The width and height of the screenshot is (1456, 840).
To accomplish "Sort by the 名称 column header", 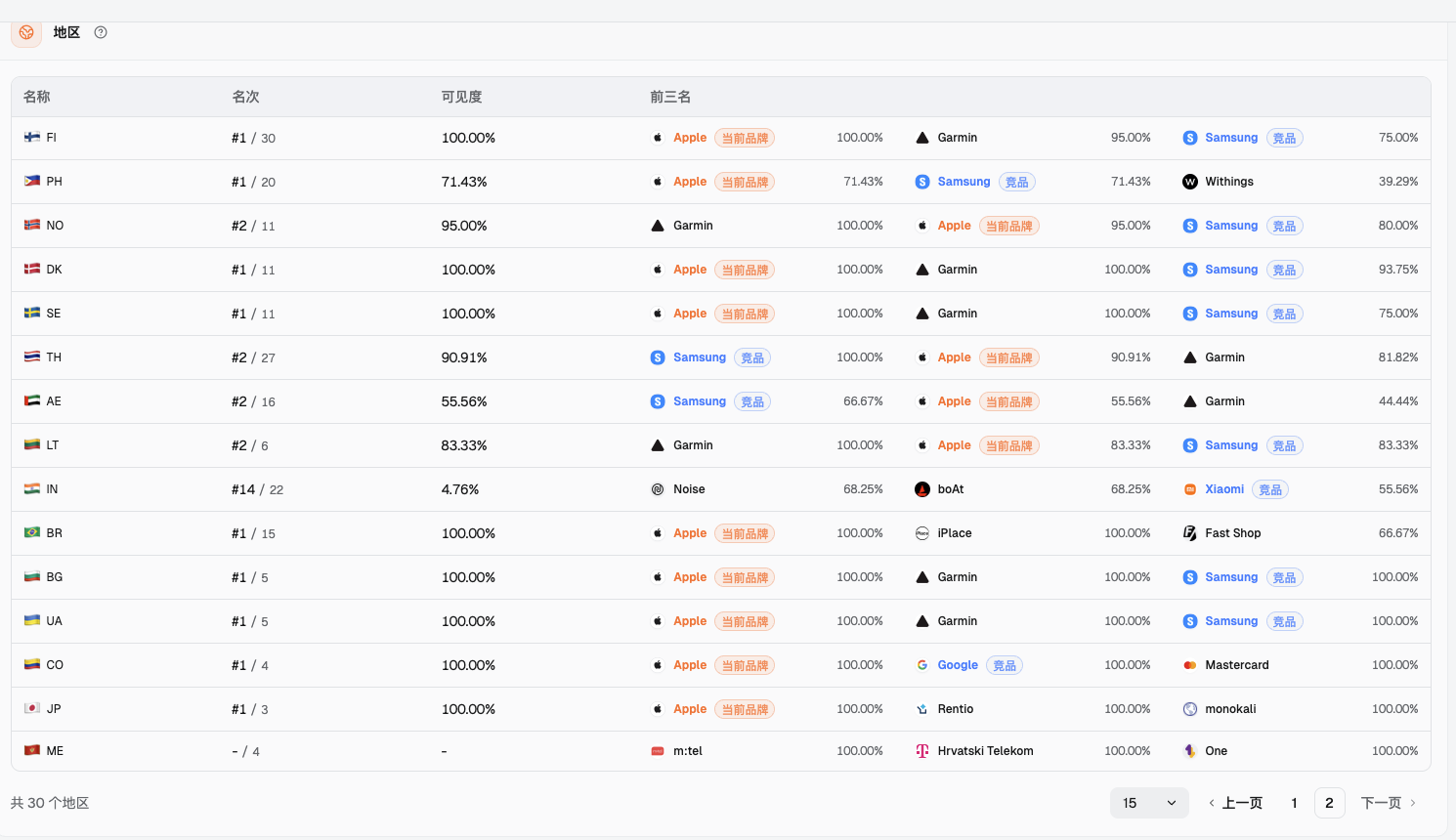I will tap(37, 97).
